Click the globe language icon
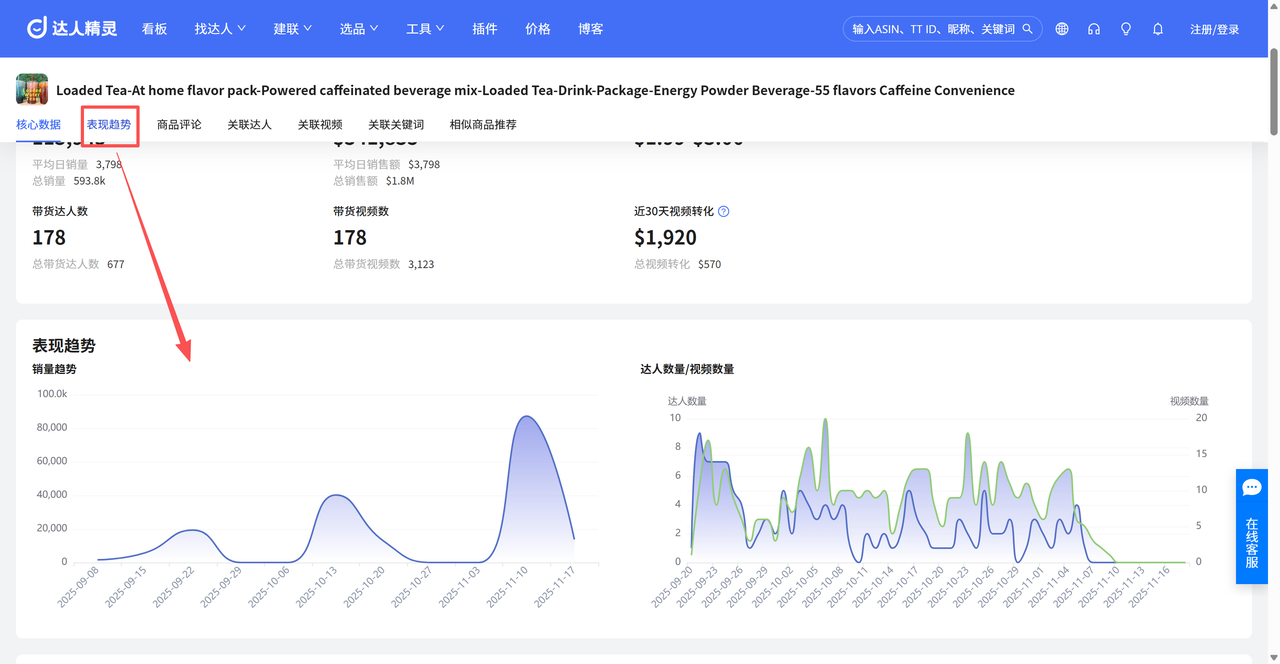 1062,29
